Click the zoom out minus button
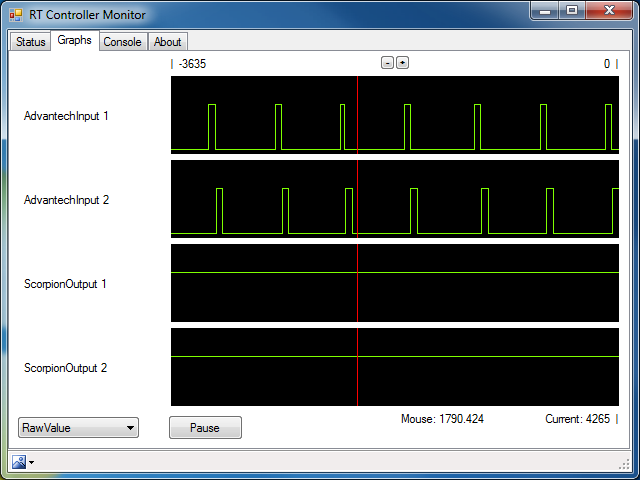 point(387,63)
